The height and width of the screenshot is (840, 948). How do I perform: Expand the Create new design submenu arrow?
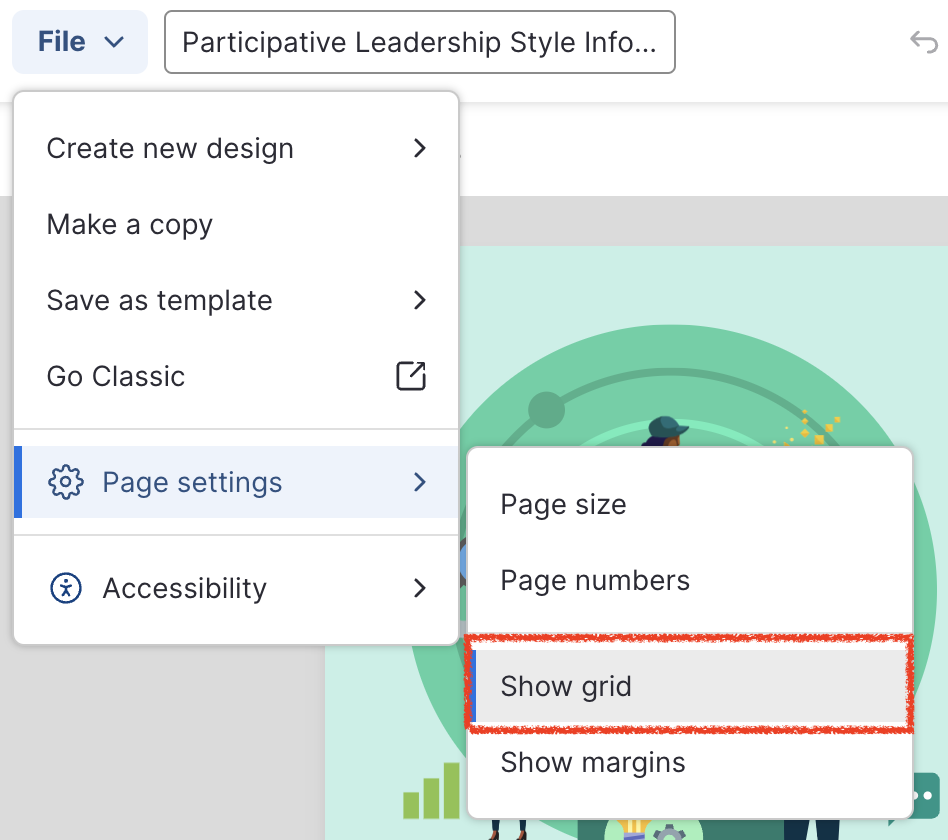420,148
